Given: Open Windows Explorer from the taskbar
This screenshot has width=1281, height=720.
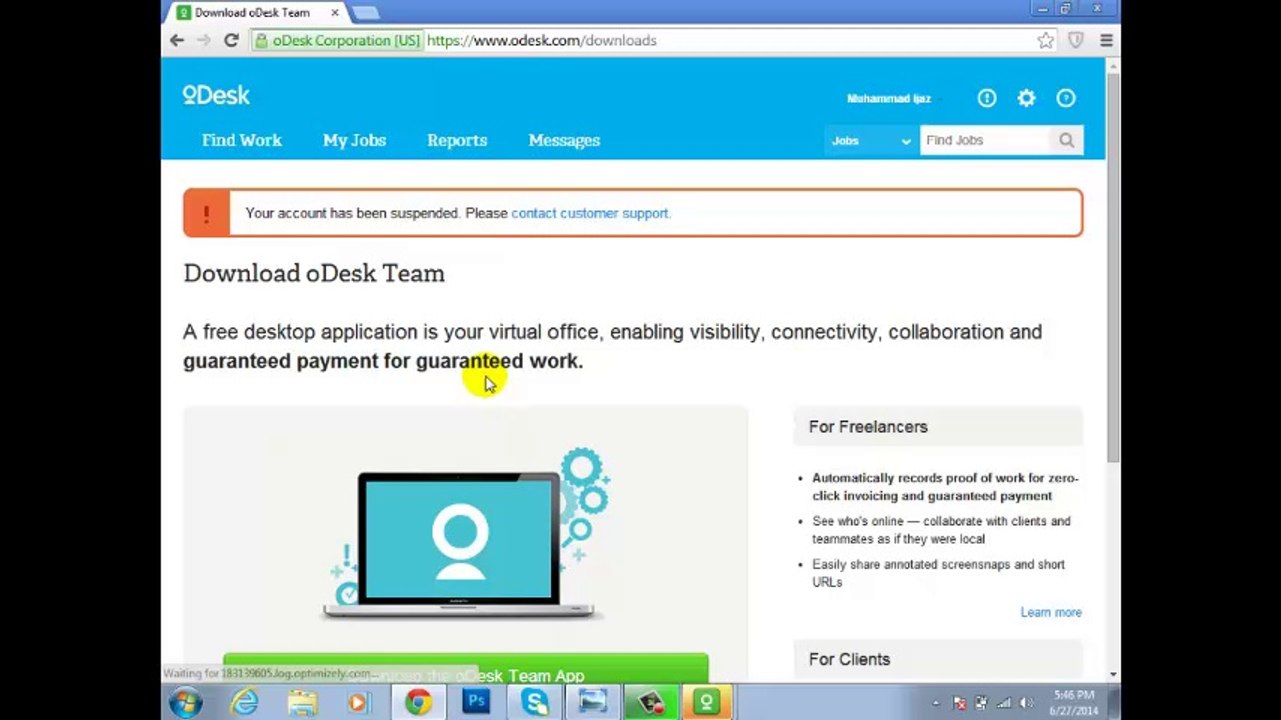Looking at the screenshot, I should 302,703.
